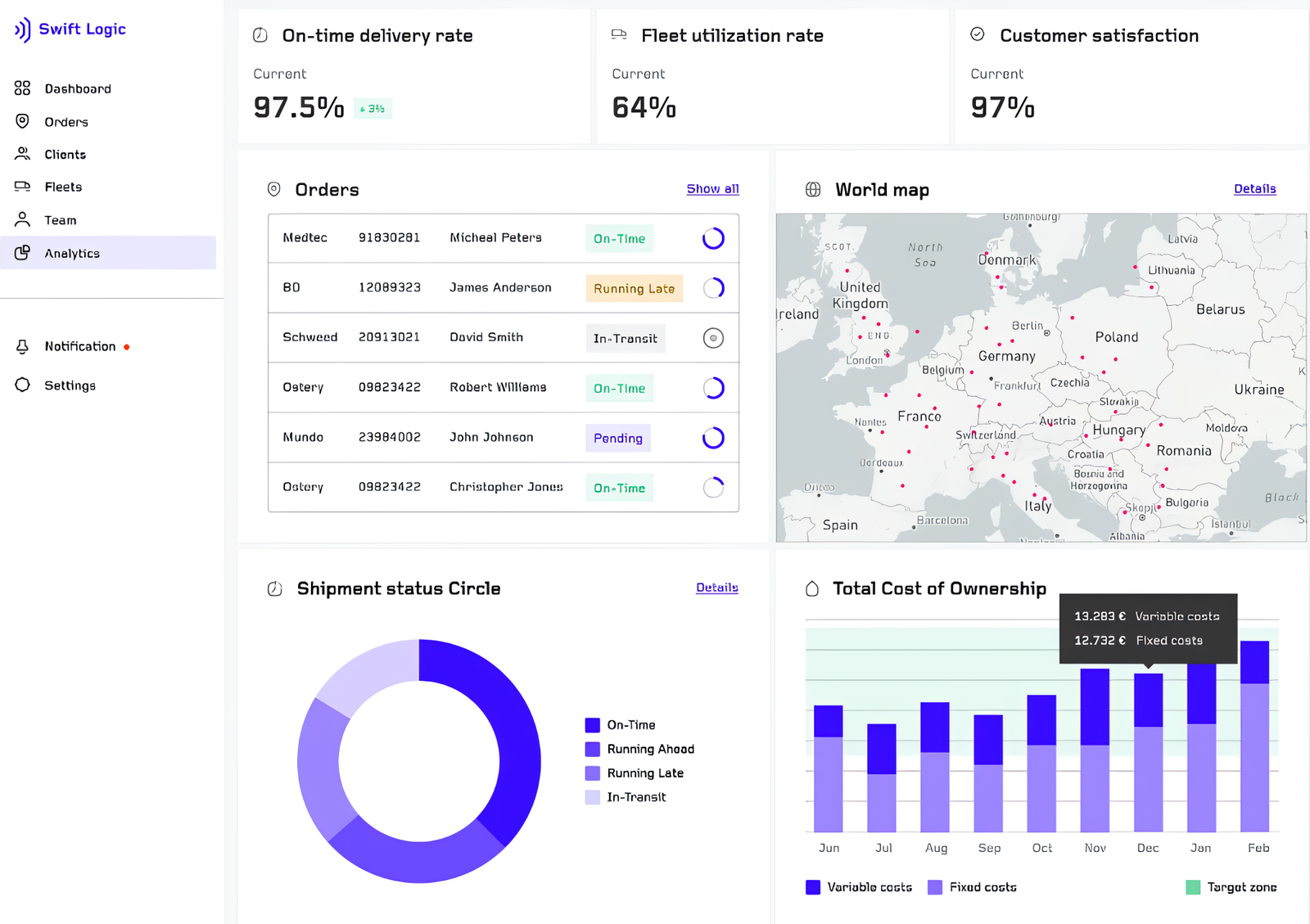Select the radio circle on Schweed row
This screenshot has height=924, width=1310.
click(713, 338)
